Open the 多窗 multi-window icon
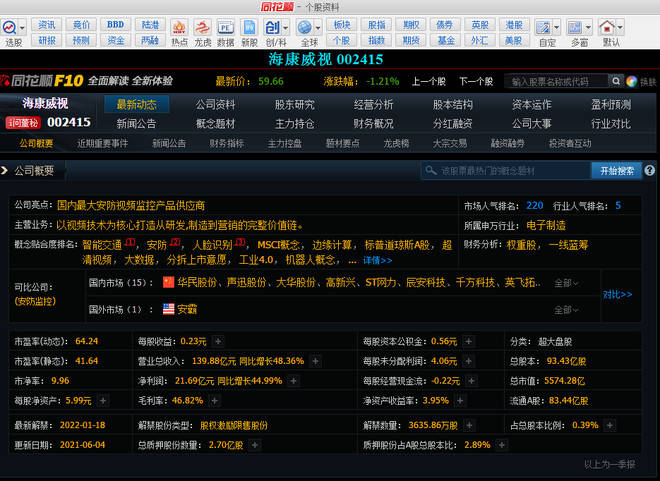This screenshot has height=481, width=660. click(575, 28)
